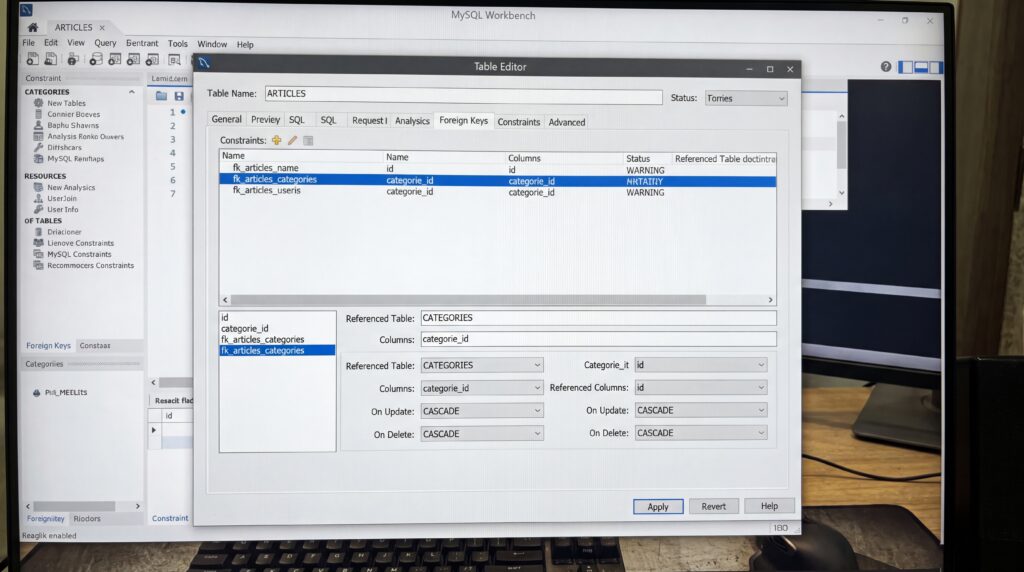
Task: Click the create view toolbar icon
Action: [133, 59]
